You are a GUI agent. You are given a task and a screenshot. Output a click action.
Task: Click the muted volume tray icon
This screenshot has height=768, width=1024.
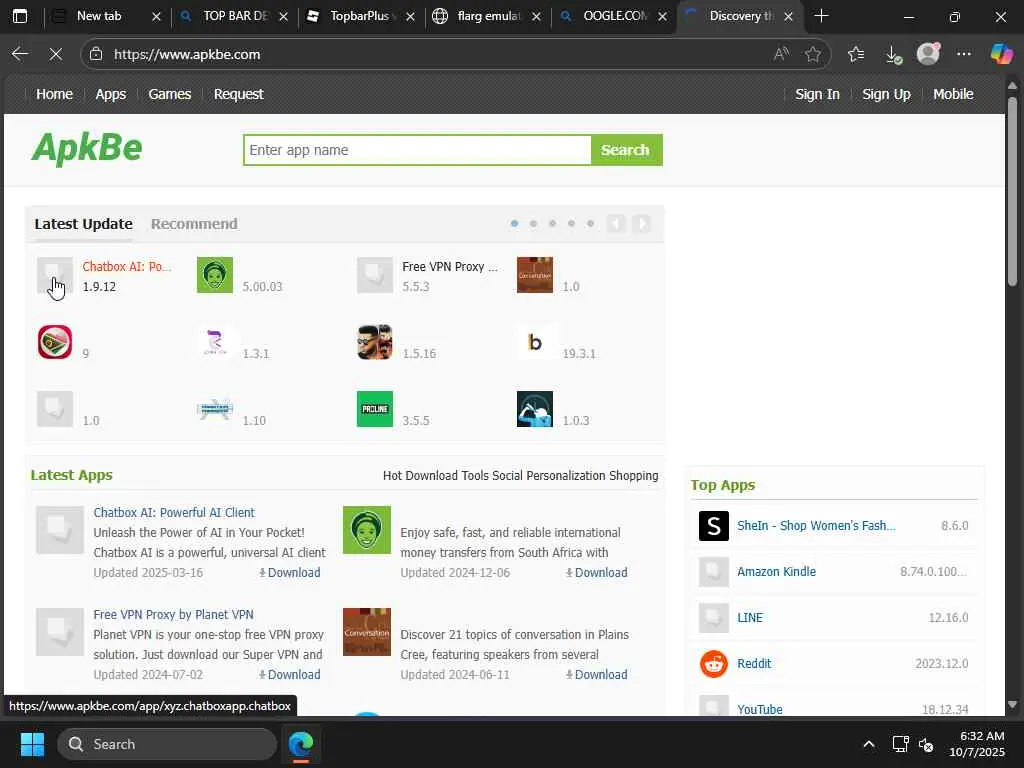[x=926, y=744]
